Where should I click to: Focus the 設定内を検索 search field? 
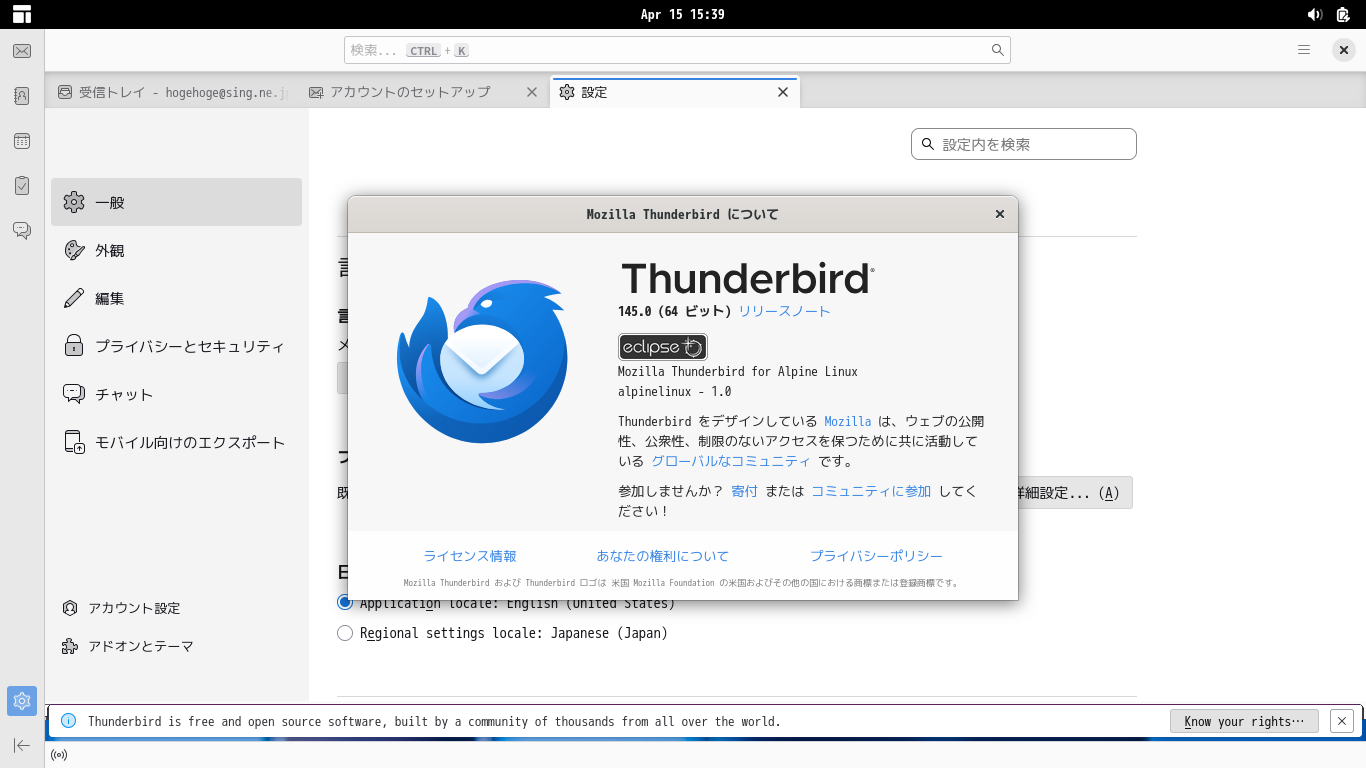(x=1024, y=144)
